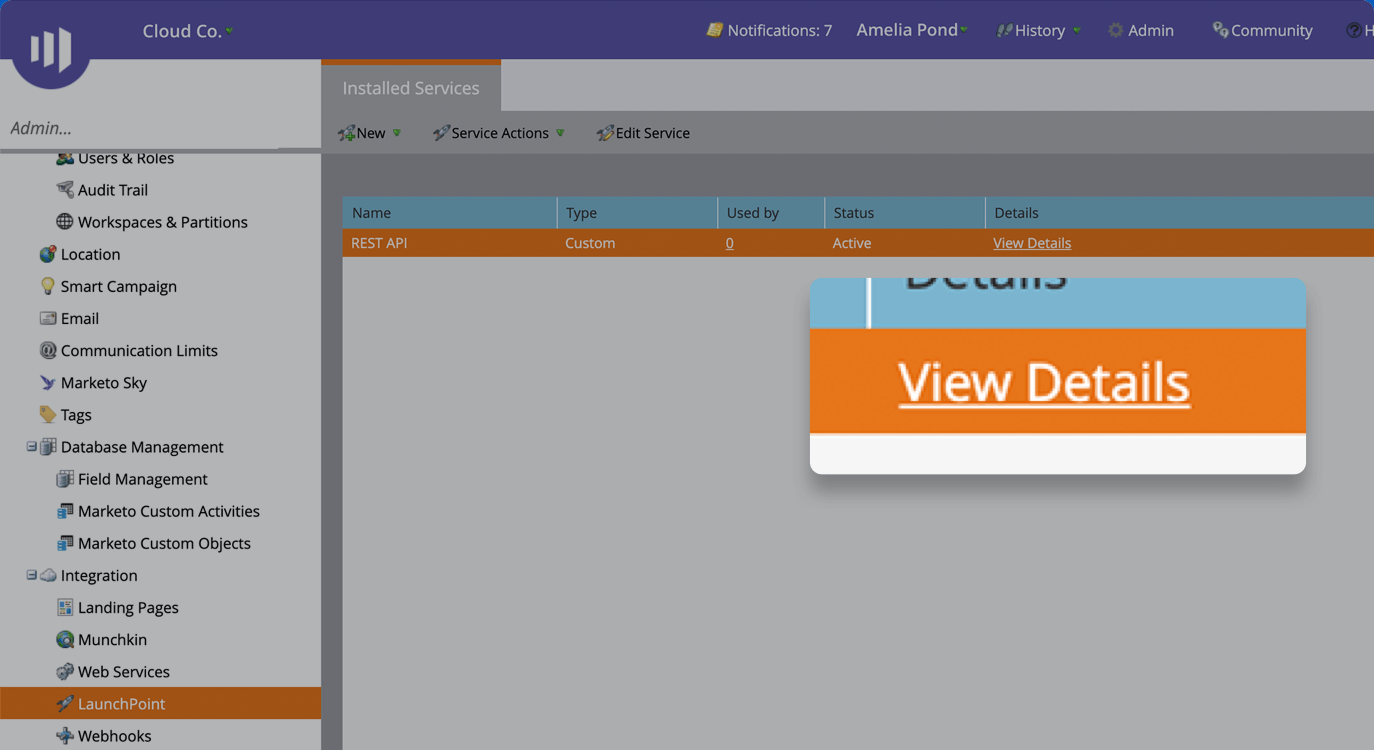Click the Used by column header
Viewport: 1374px width, 750px height.
[771, 213]
